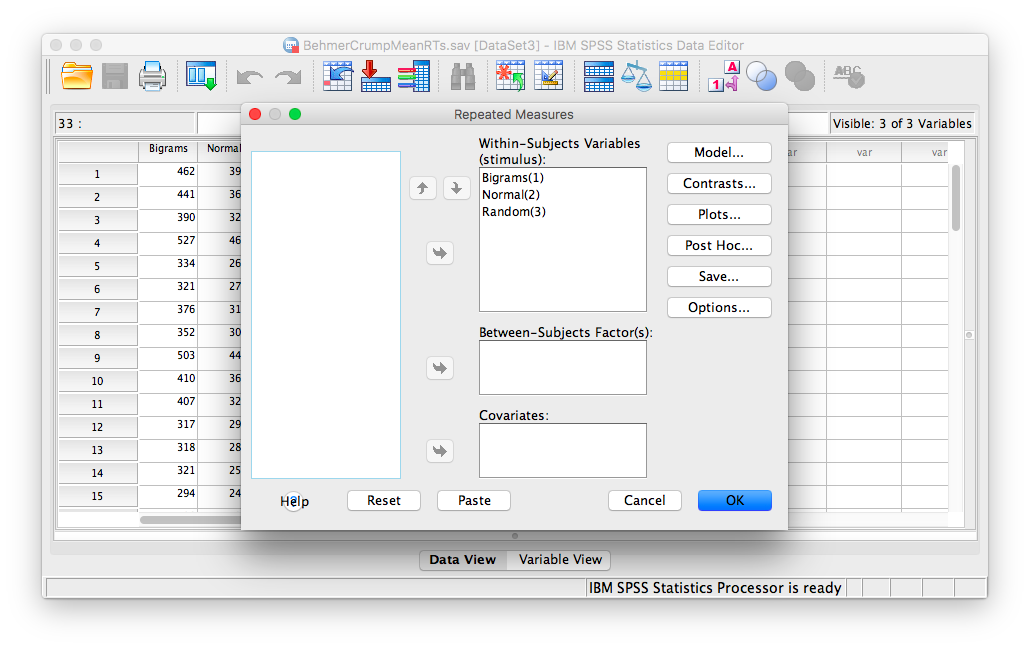Image resolution: width=1030 pixels, height=649 pixels.
Task: Recall recently used dialogs icon
Action: [201, 76]
